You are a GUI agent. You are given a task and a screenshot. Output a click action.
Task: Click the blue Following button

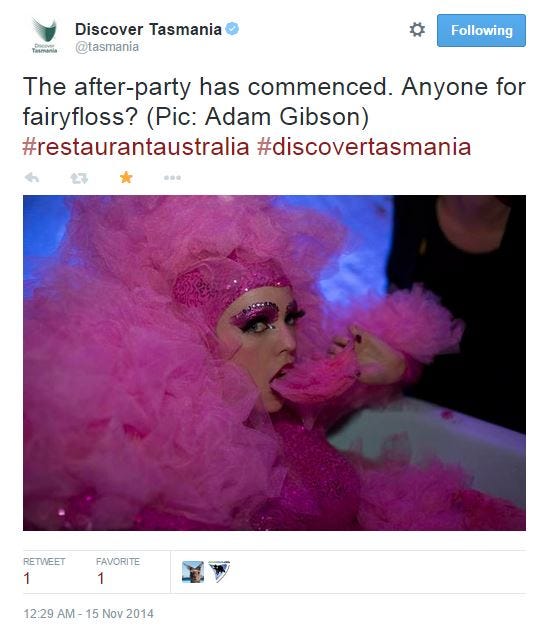481,31
